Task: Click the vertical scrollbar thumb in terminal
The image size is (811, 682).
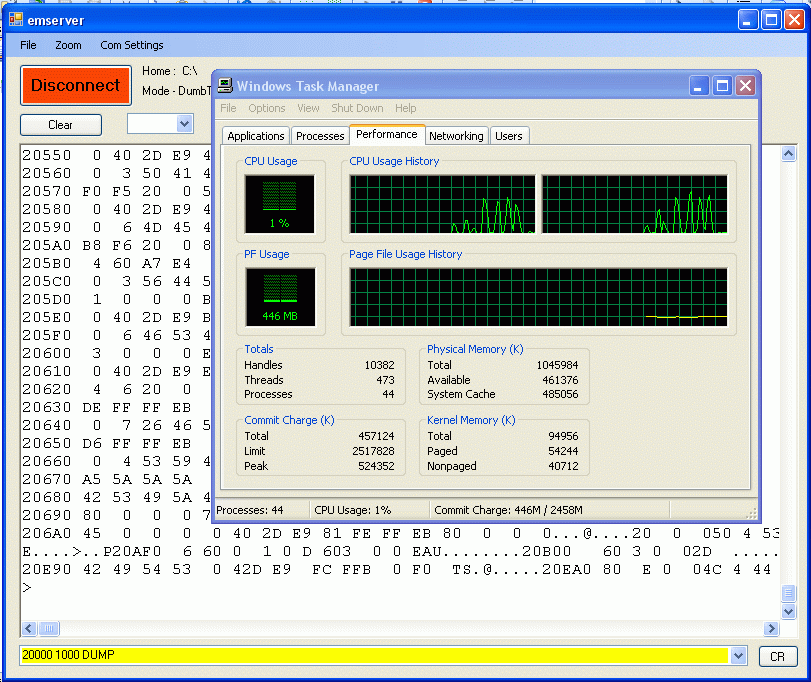Action: pyautogui.click(x=788, y=593)
